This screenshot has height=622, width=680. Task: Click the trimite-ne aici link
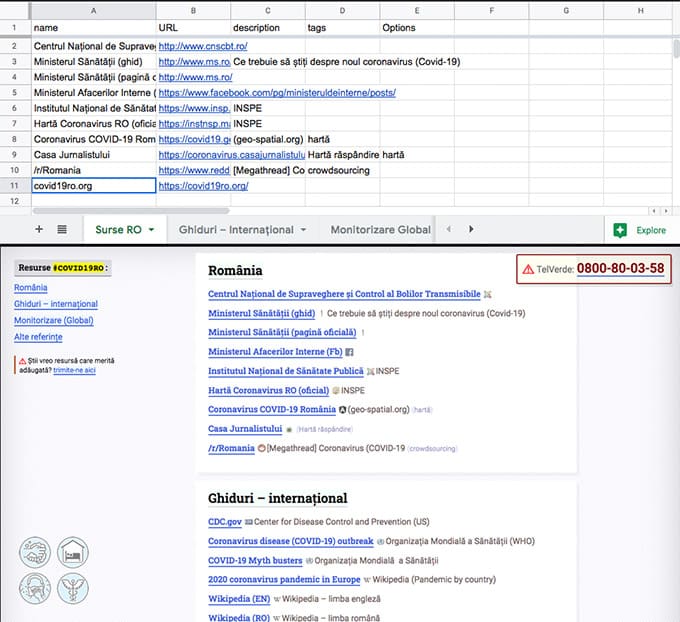[74, 370]
